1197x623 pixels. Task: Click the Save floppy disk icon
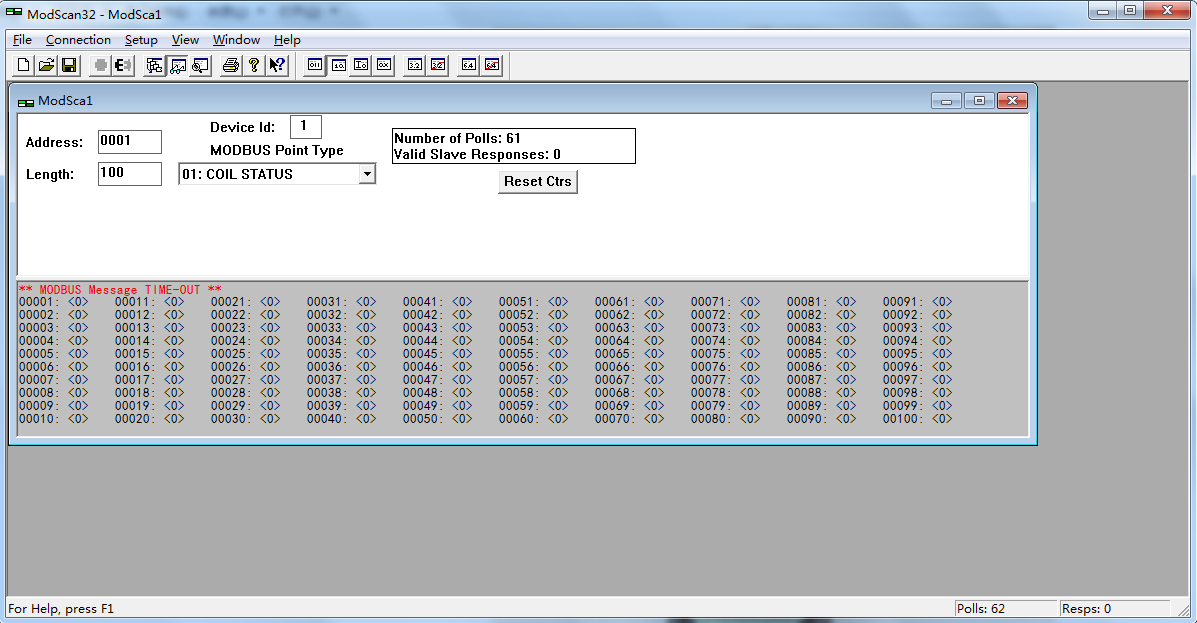69,65
